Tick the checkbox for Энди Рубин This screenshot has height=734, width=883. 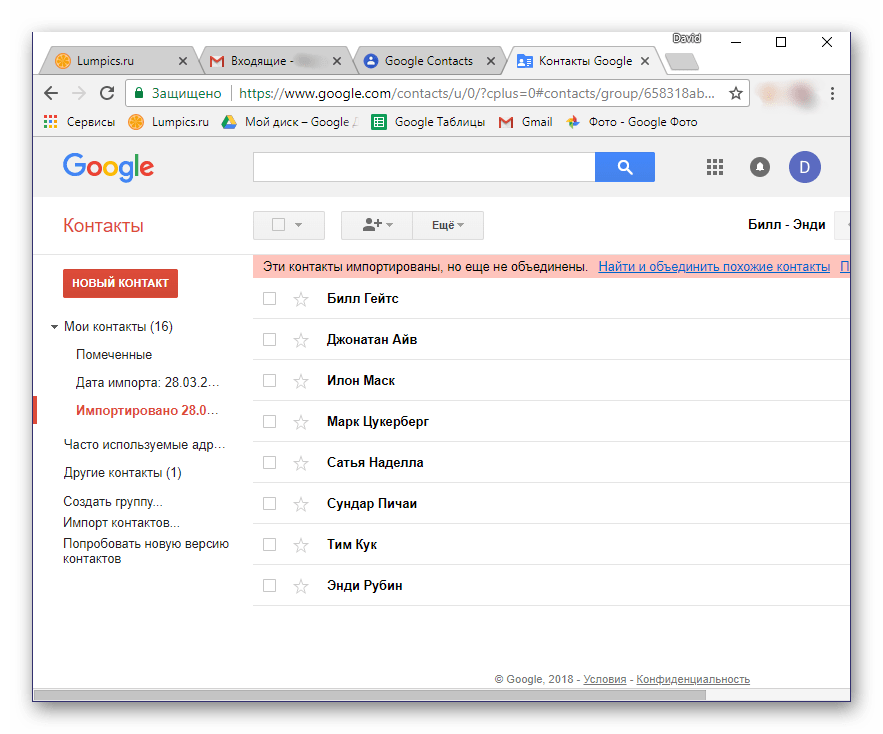(x=270, y=586)
